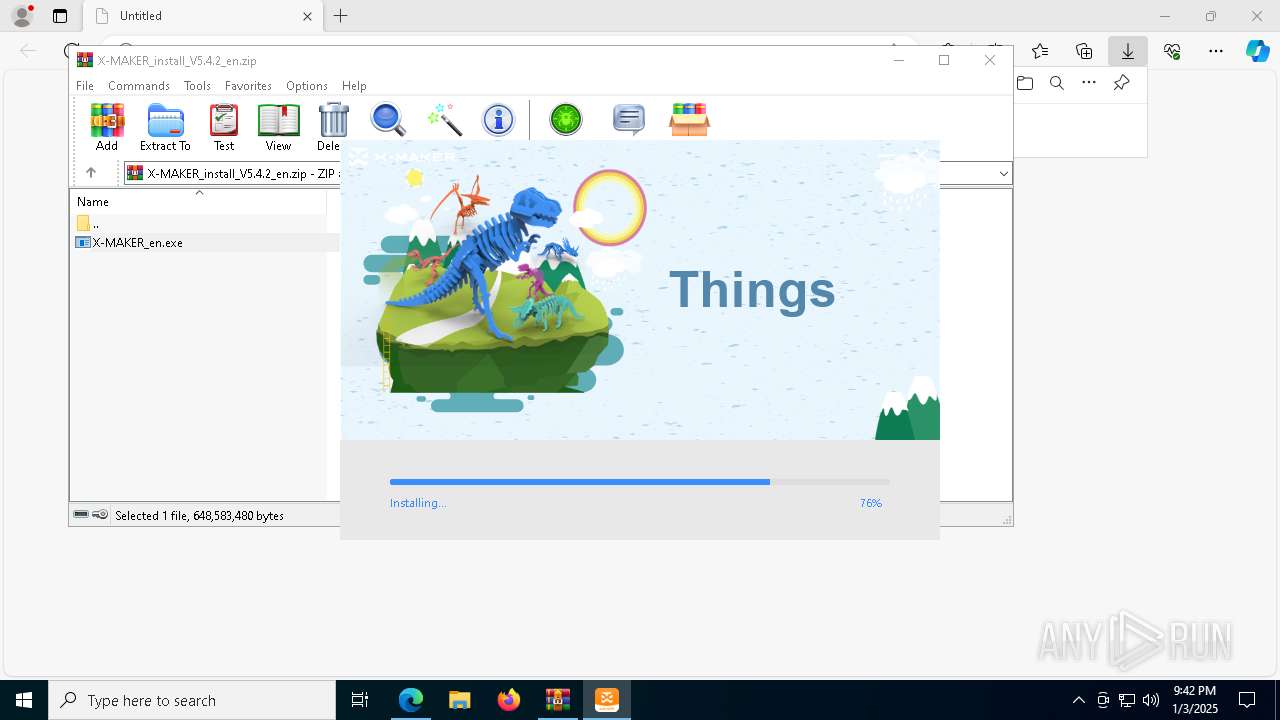Open the notification center icon
The image size is (1280, 720).
1247,700
